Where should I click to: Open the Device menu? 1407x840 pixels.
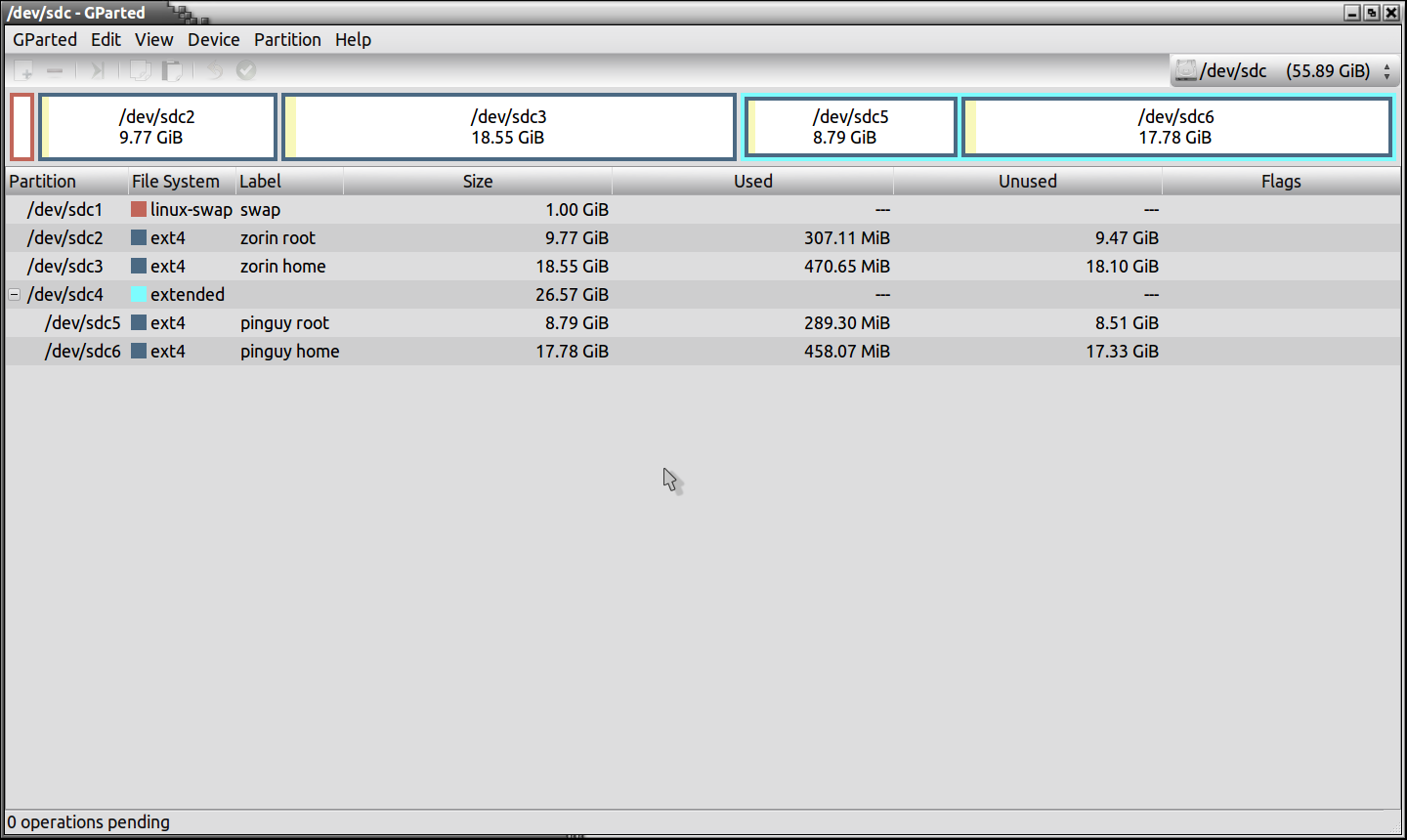click(213, 40)
